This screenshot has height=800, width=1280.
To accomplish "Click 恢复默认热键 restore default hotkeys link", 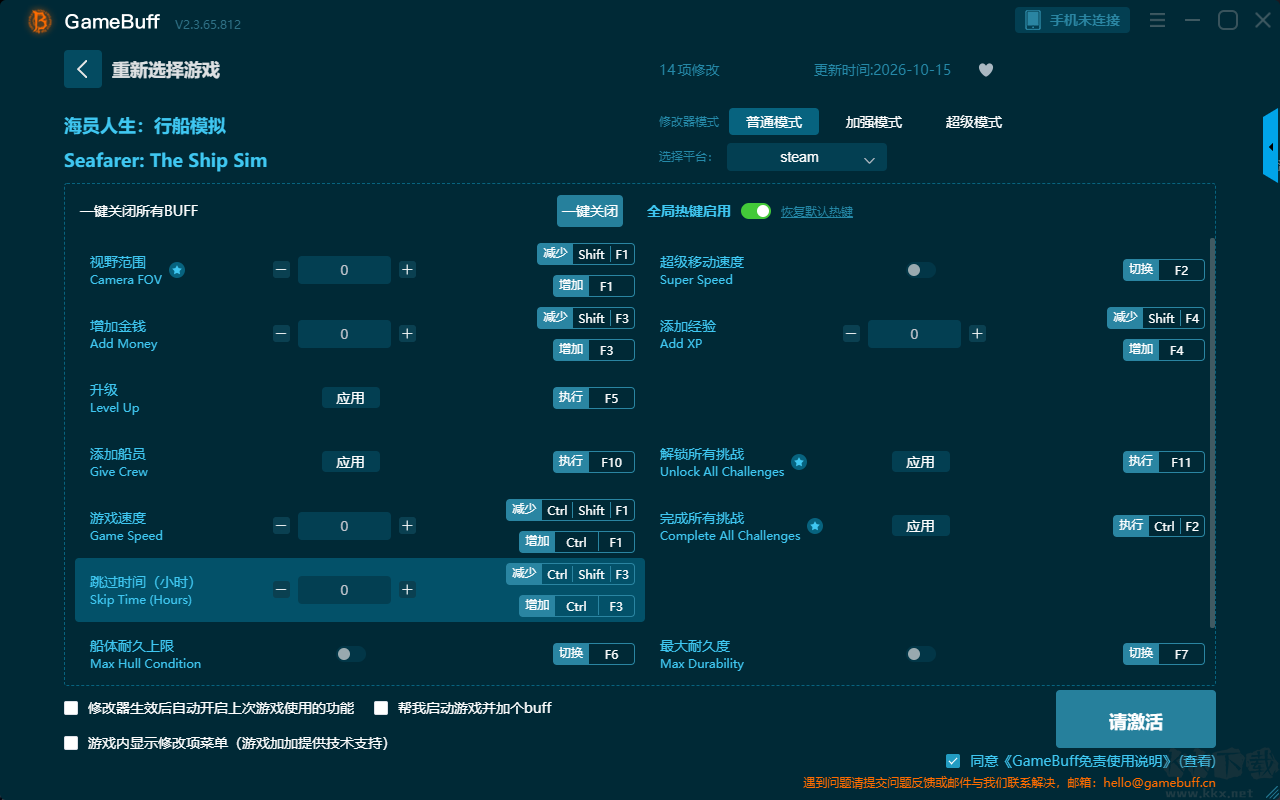I will [x=817, y=212].
